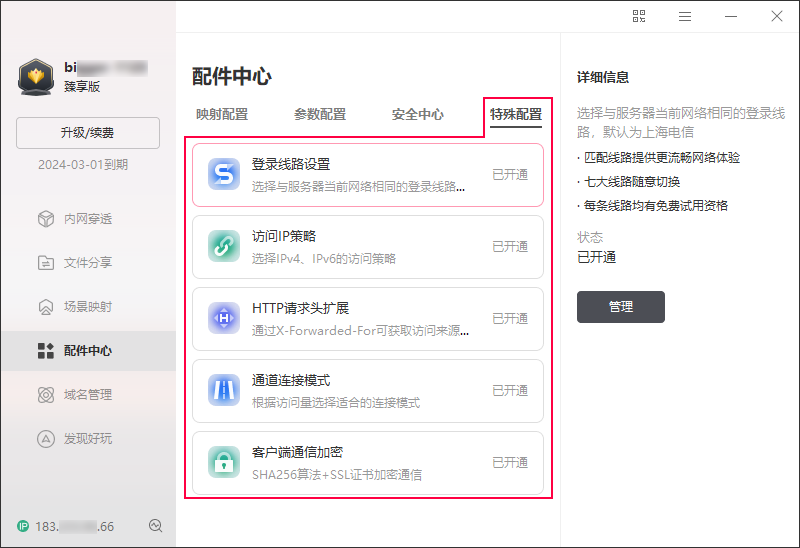
Task: Click the 通道连接模式 road icon
Action: [x=224, y=390]
